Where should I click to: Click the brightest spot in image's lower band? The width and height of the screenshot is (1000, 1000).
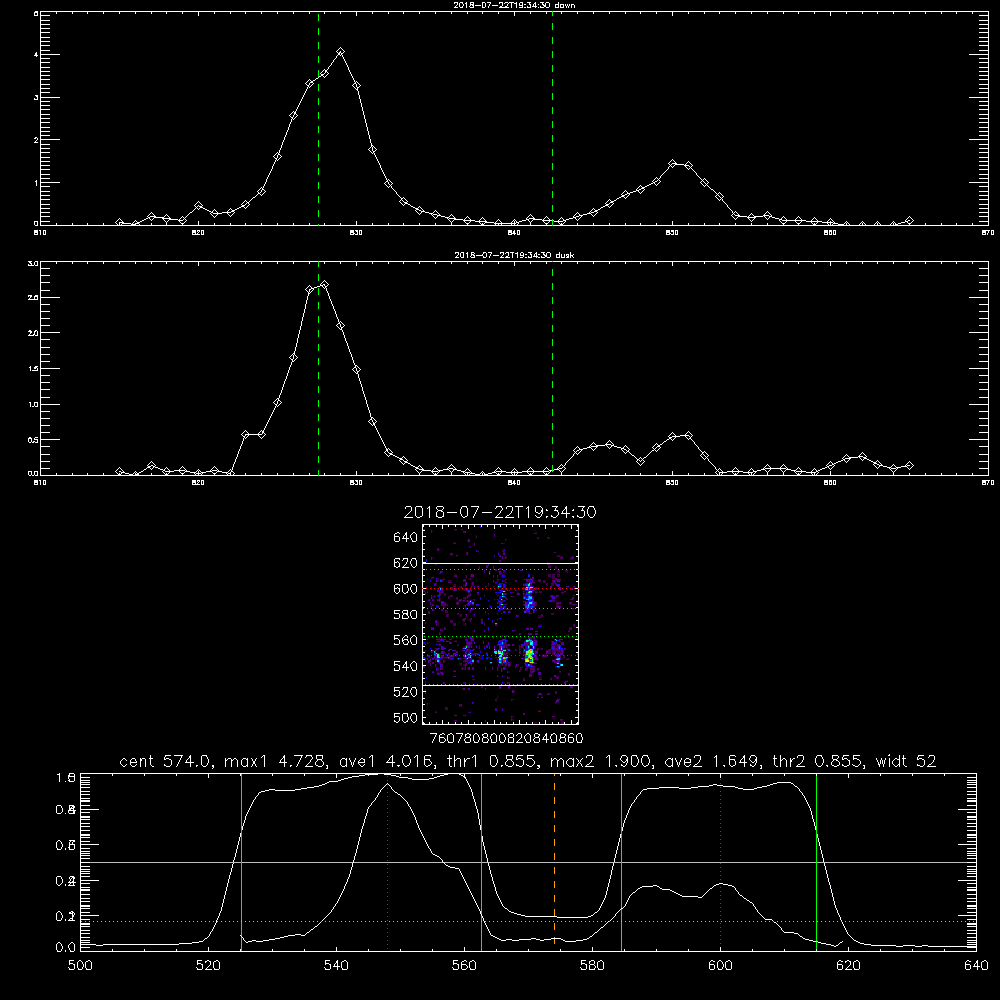point(529,655)
